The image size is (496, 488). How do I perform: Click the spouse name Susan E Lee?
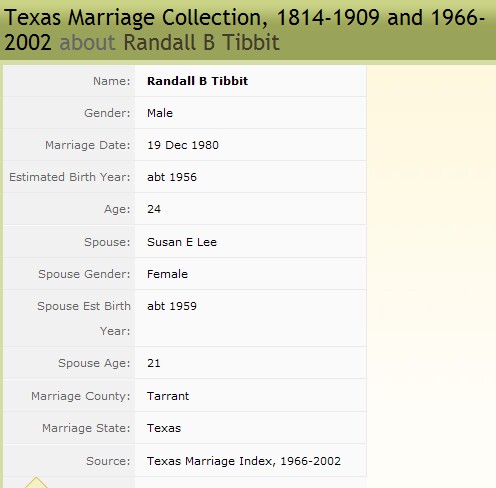(x=182, y=242)
